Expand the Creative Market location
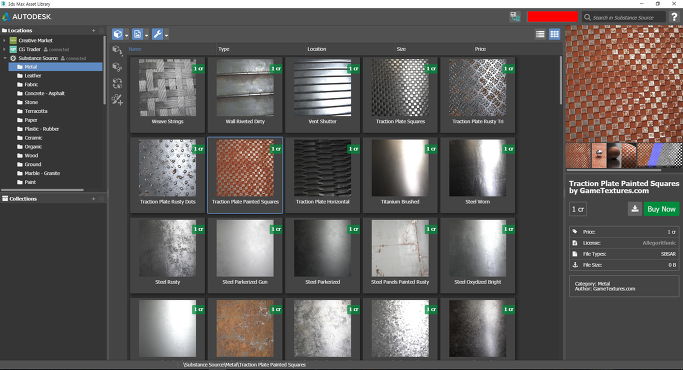 [x=5, y=40]
